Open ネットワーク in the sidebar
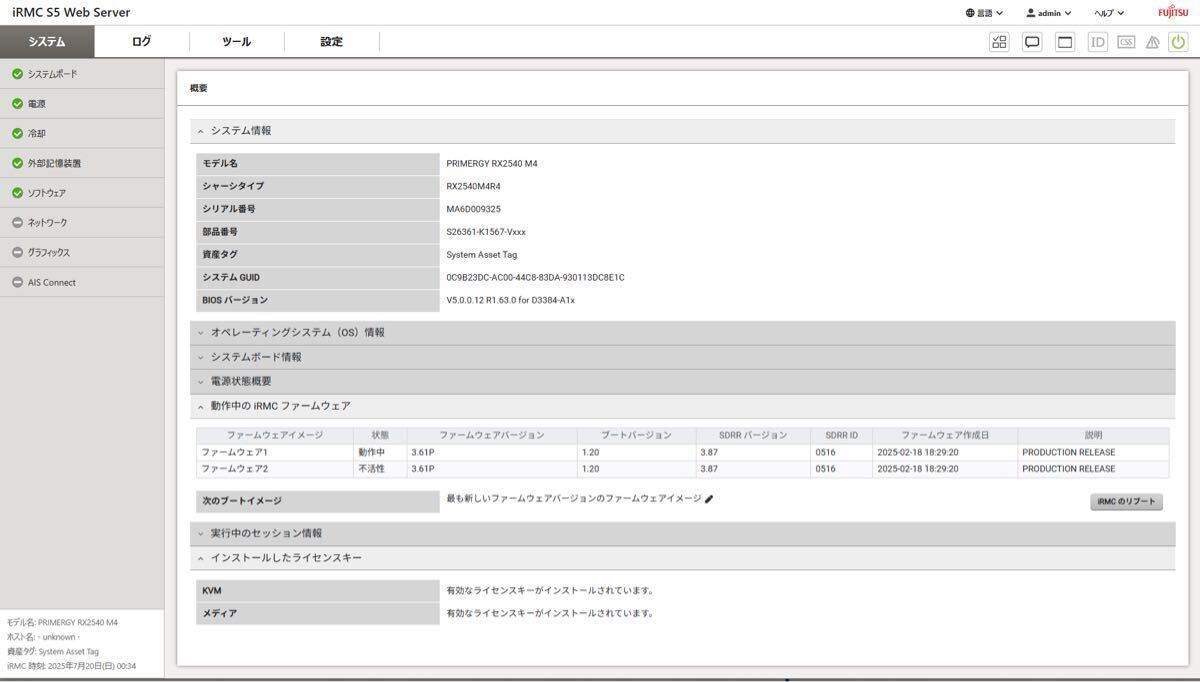 coord(82,223)
